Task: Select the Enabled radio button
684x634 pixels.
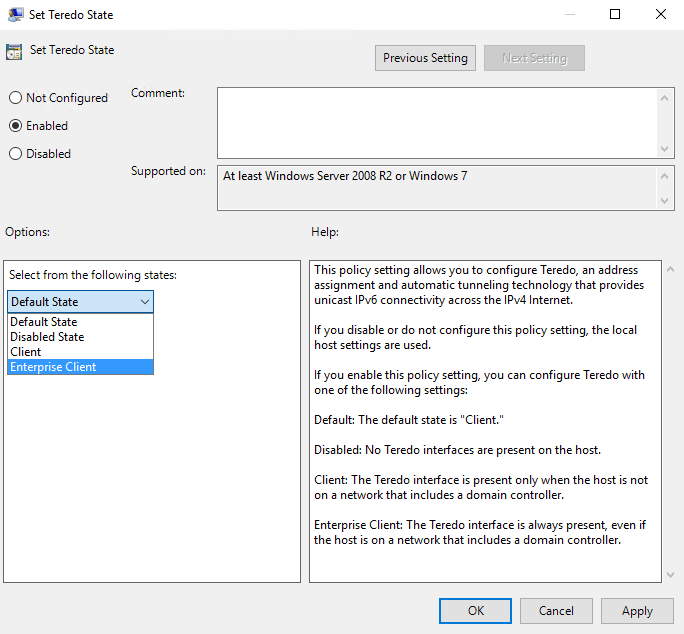Action: pos(15,126)
